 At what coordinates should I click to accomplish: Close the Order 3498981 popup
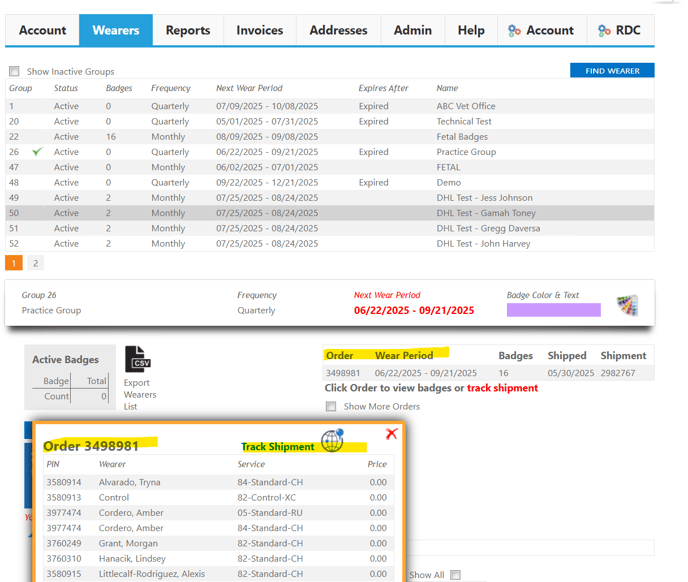pyautogui.click(x=391, y=434)
